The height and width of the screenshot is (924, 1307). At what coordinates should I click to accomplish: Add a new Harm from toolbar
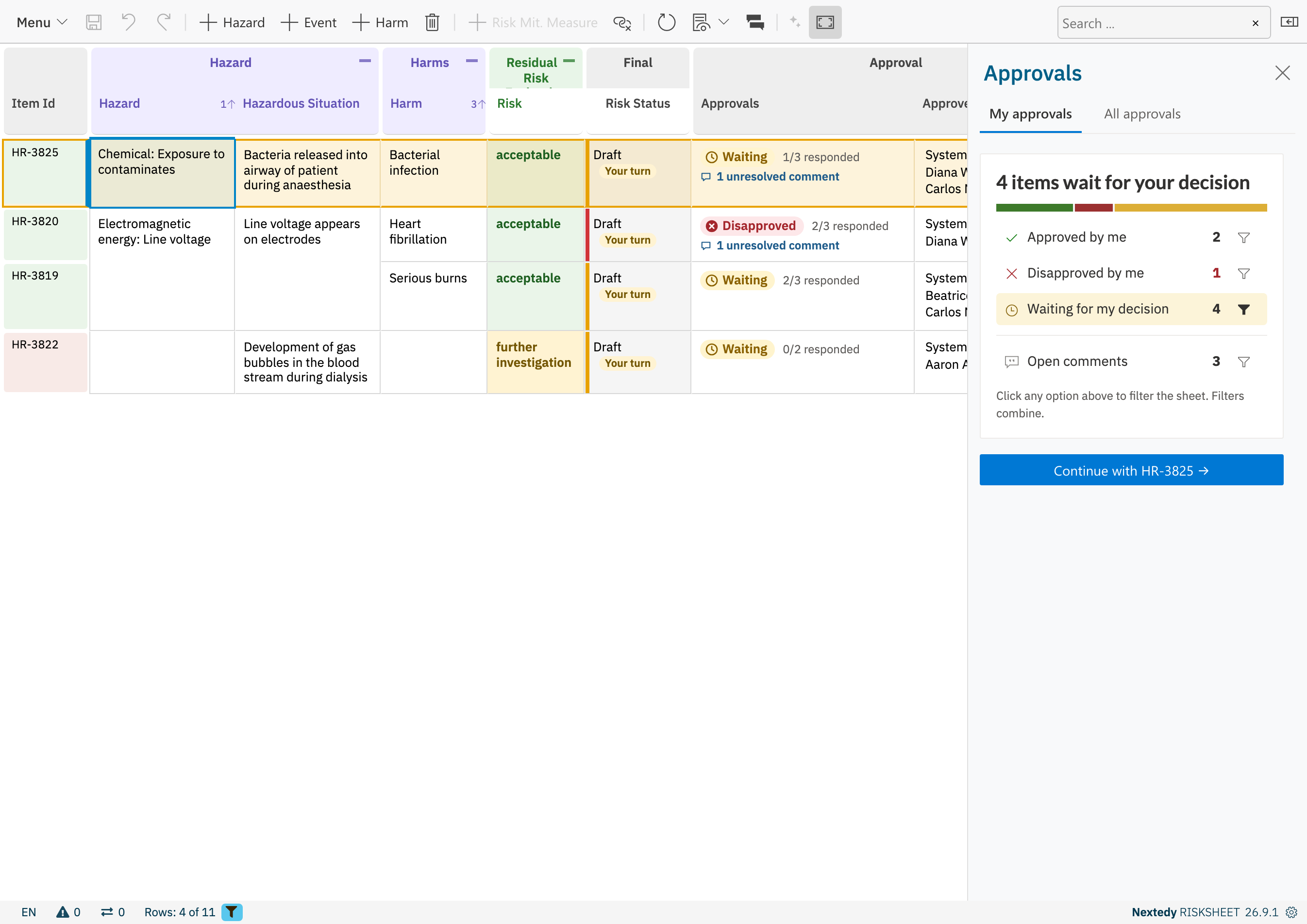tap(380, 23)
